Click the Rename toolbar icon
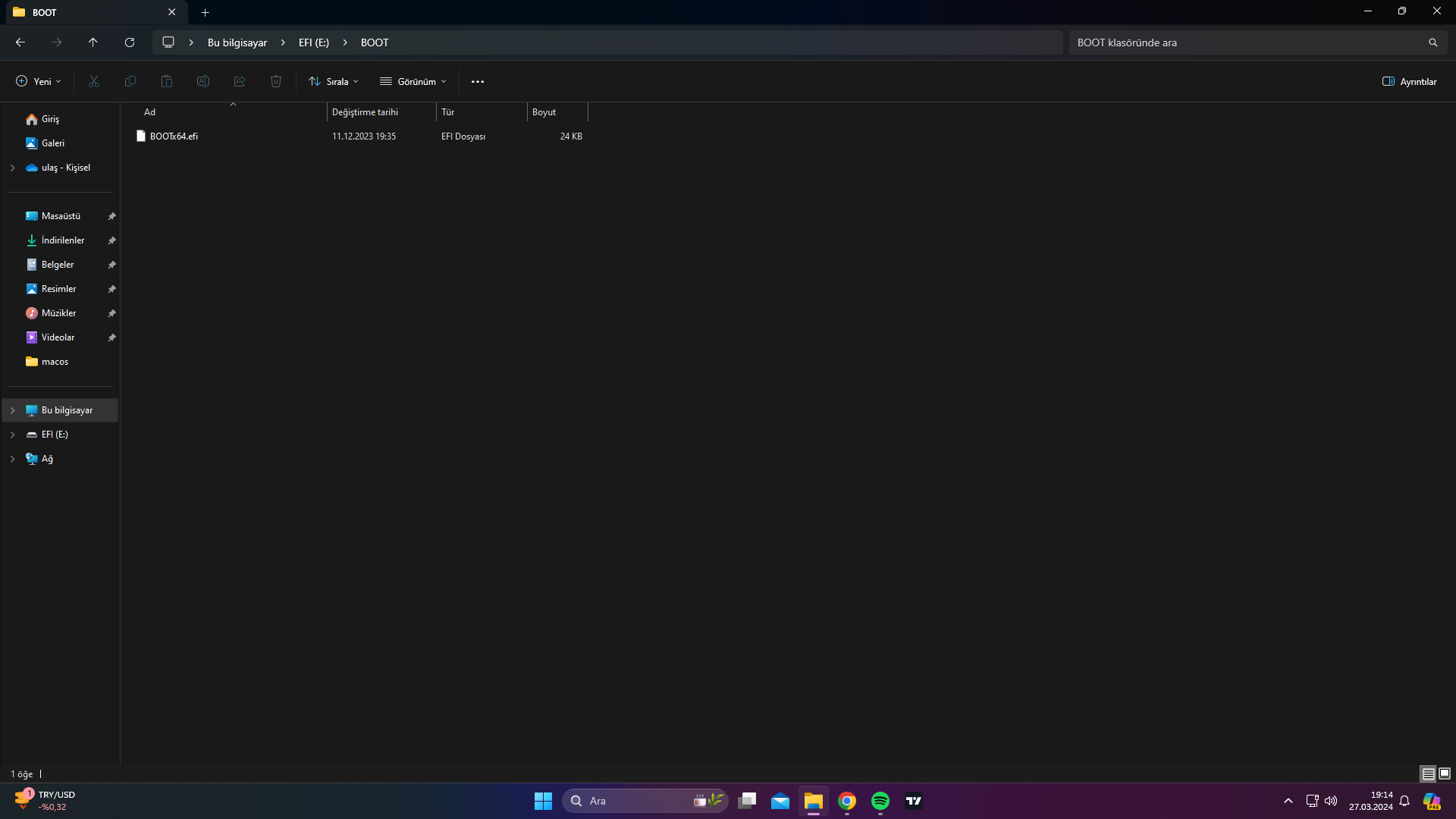 [203, 81]
